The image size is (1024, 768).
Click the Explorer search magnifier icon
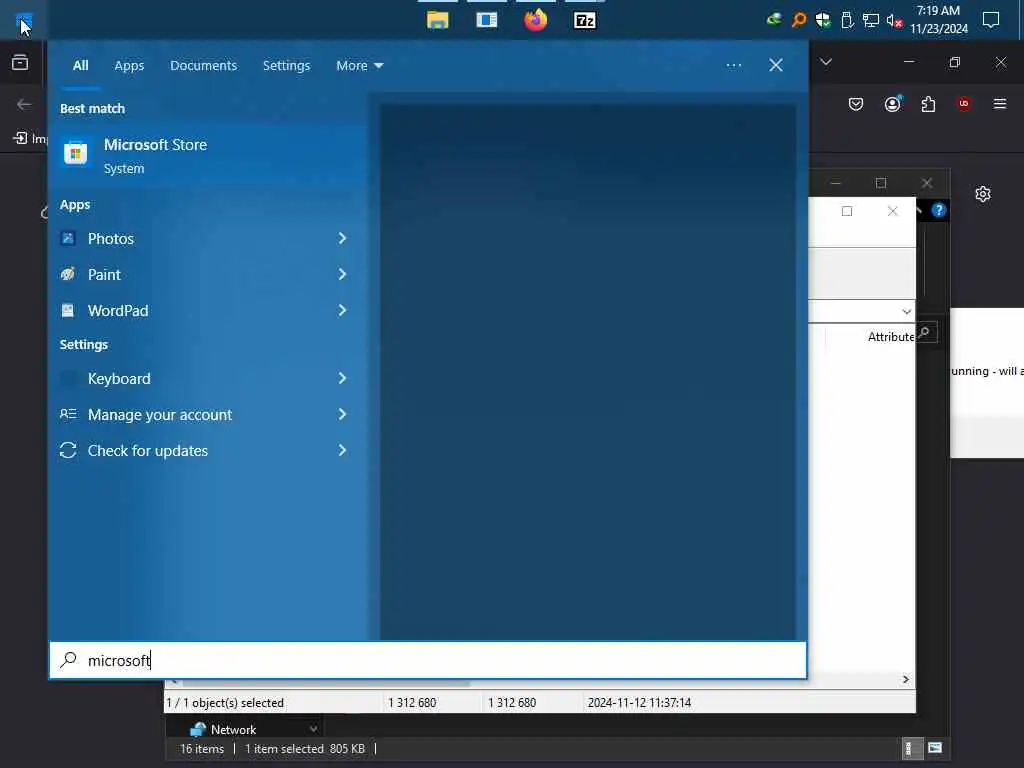[x=923, y=332]
